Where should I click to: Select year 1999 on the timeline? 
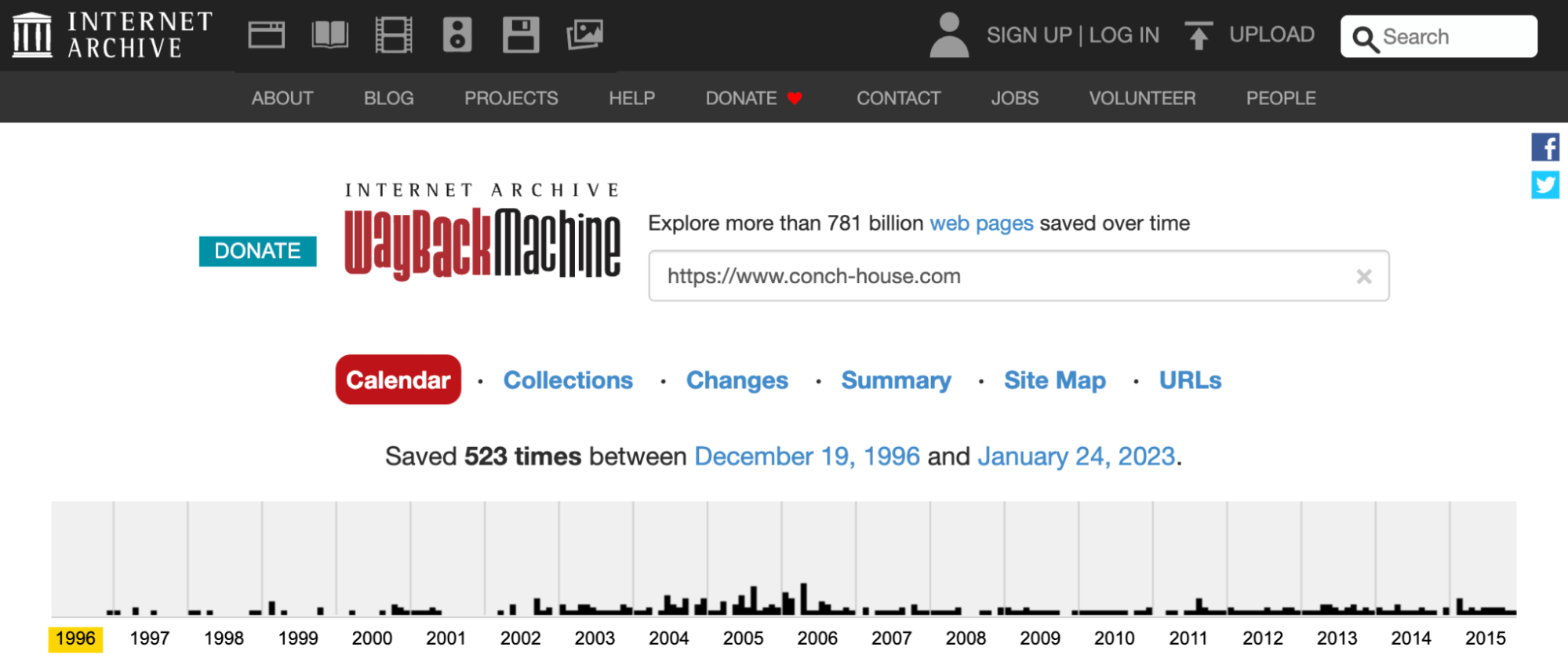click(x=298, y=638)
